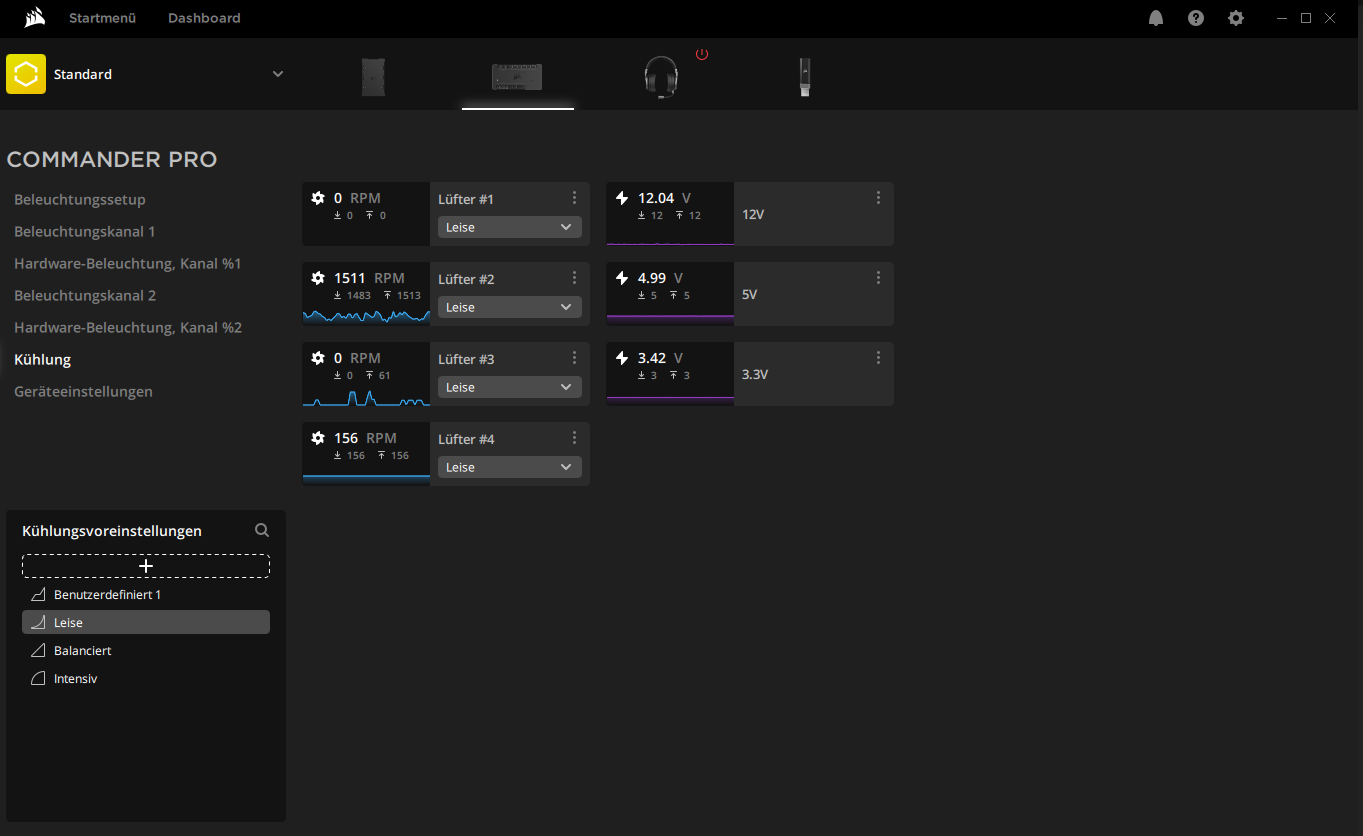Image resolution: width=1363 pixels, height=836 pixels.
Task: Click the gear icon for Lüfter #2
Action: [318, 278]
